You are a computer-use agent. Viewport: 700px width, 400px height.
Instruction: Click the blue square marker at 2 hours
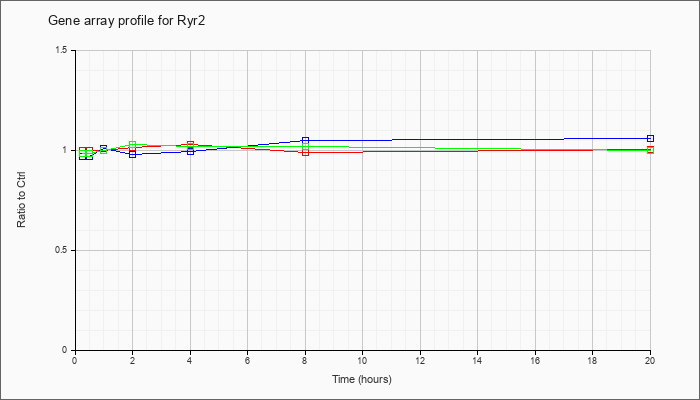[133, 154]
